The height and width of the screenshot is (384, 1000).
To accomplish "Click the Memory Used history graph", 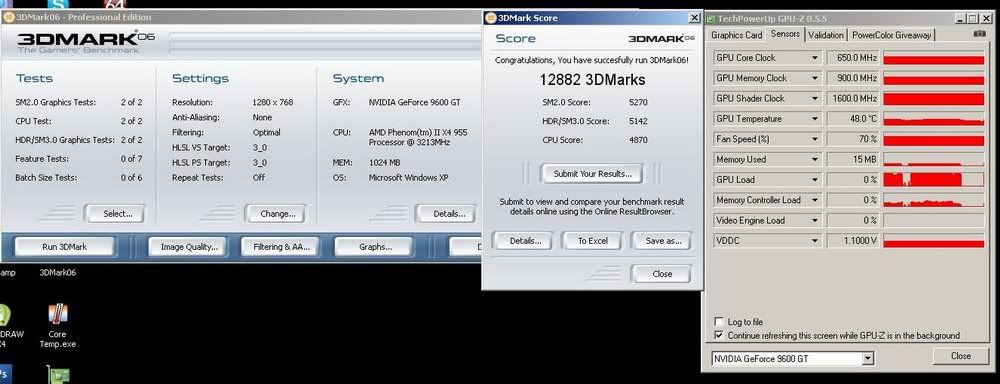I will (x=934, y=159).
